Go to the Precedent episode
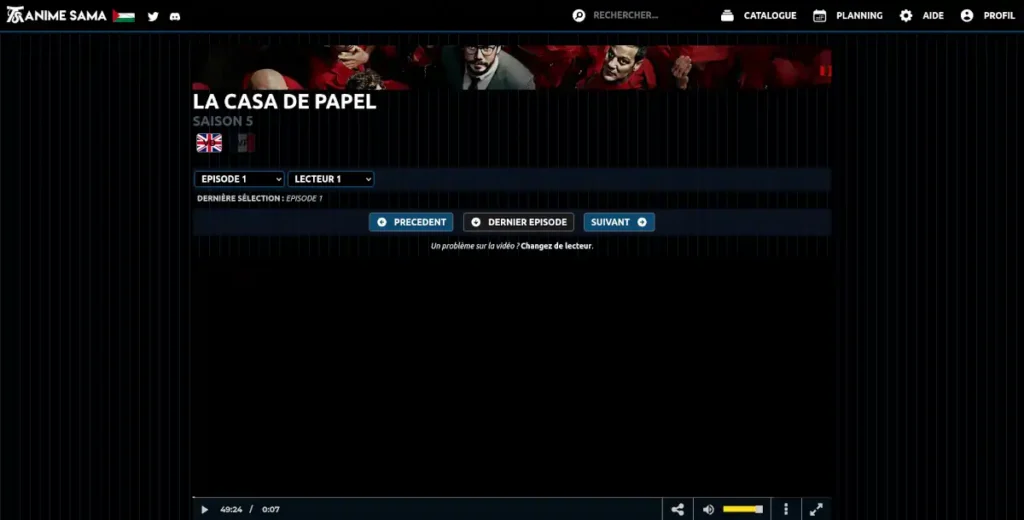Screen dimensions: 1024x520 click(x=411, y=222)
